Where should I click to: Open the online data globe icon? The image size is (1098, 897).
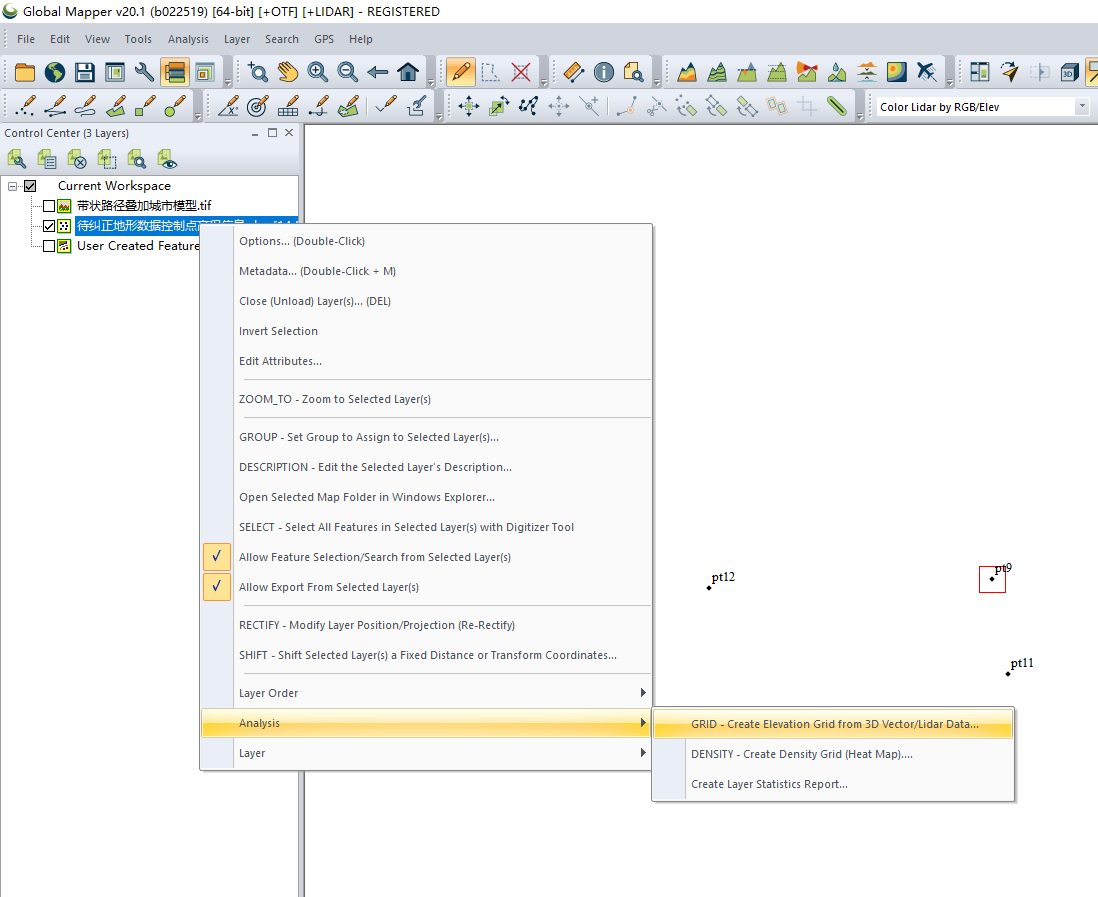pyautogui.click(x=55, y=72)
